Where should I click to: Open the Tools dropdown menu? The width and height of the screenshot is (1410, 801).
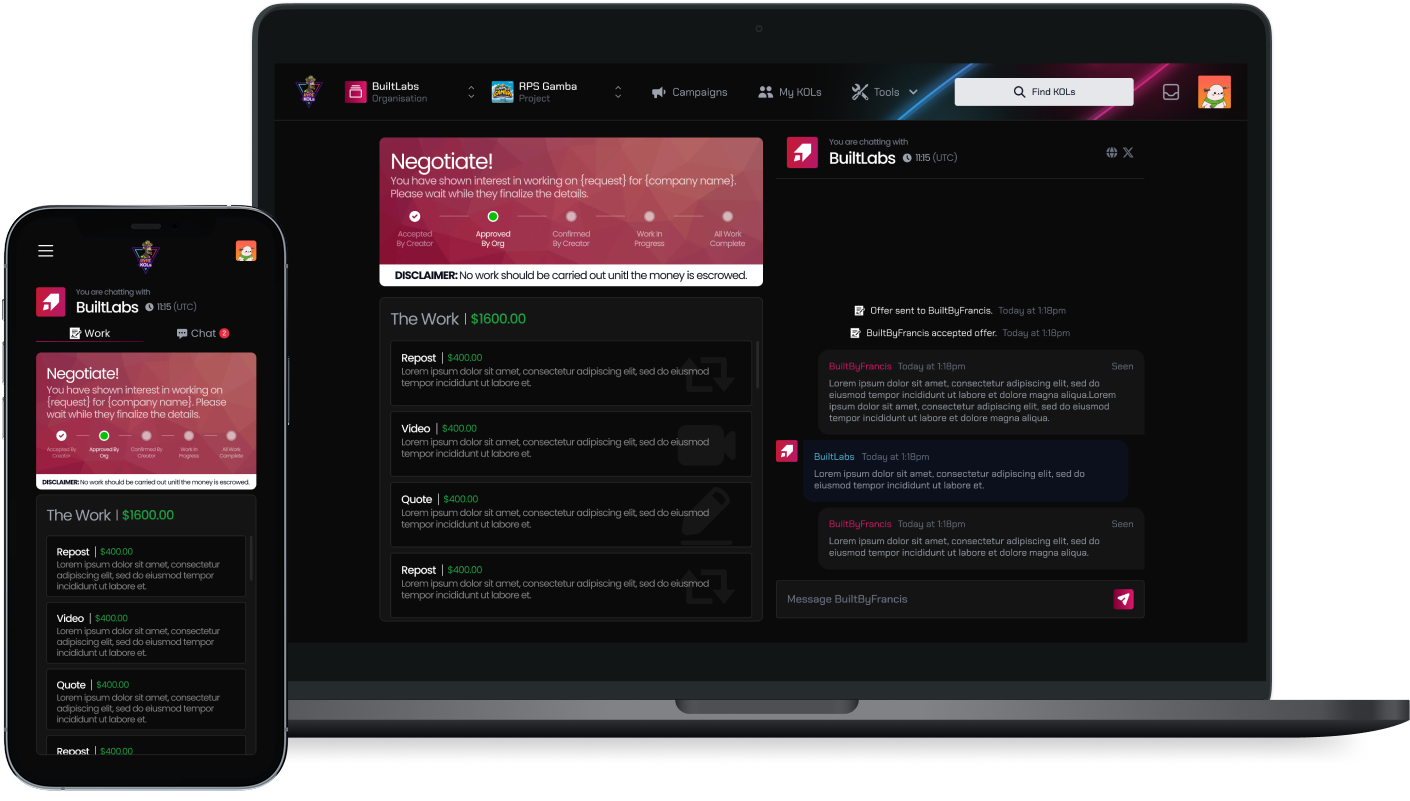[885, 92]
